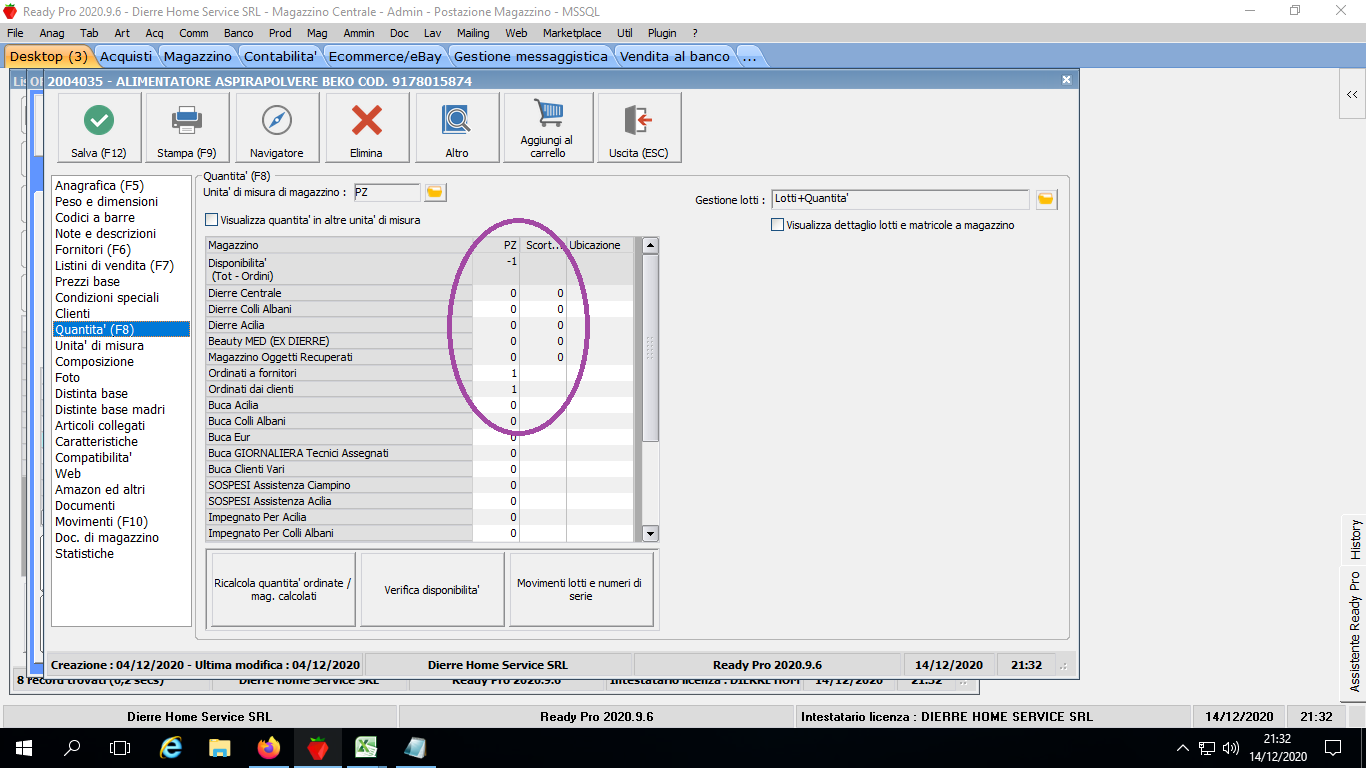Click Aggiungi al carrello cart button
The image size is (1366, 768).
[548, 127]
